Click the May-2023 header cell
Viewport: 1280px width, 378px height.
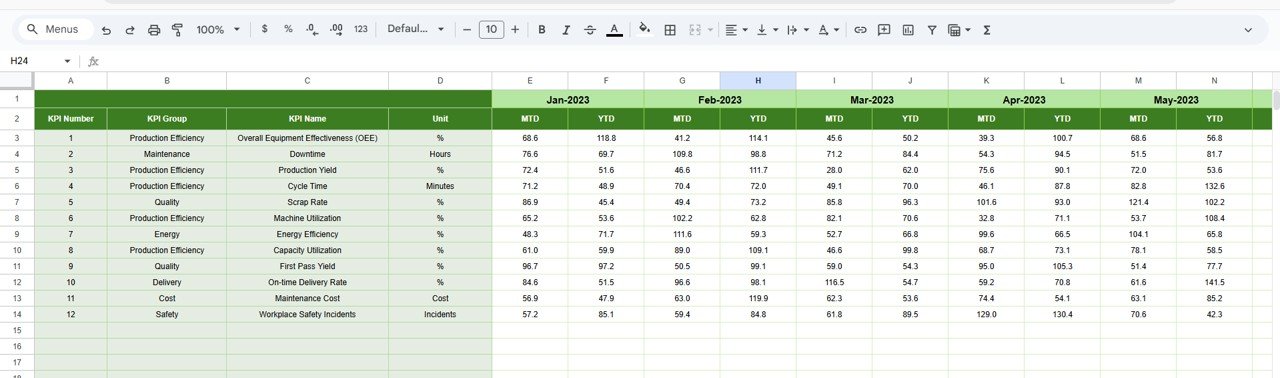pyautogui.click(x=1176, y=99)
